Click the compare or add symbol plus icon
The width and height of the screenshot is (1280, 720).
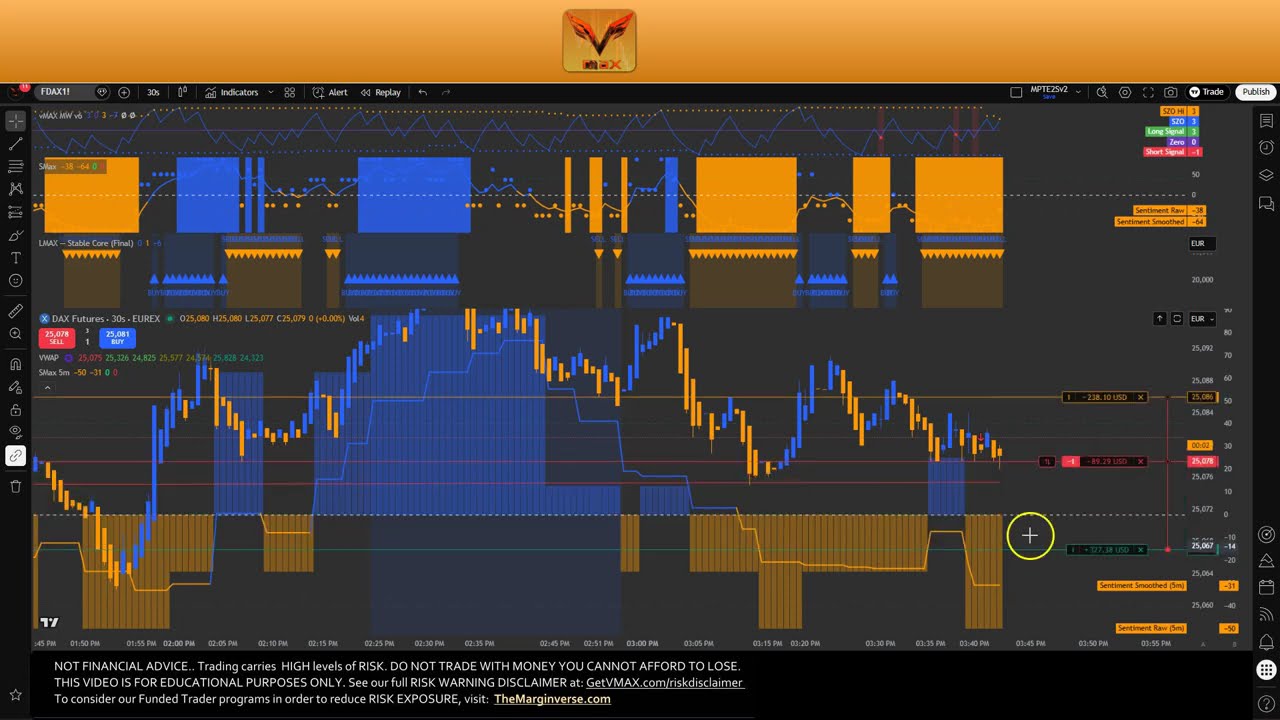[x=124, y=92]
